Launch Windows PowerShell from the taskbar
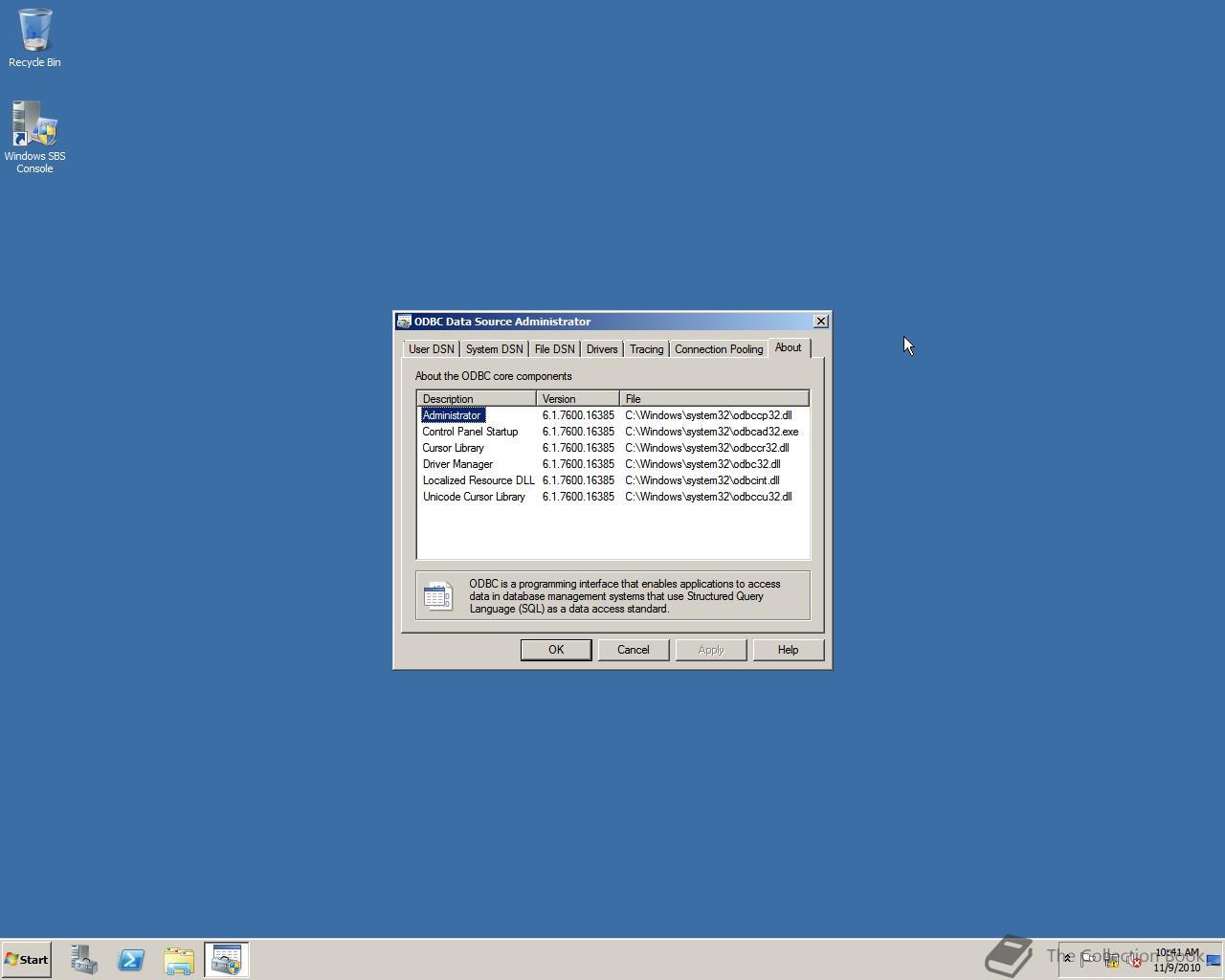1225x980 pixels. click(131, 960)
